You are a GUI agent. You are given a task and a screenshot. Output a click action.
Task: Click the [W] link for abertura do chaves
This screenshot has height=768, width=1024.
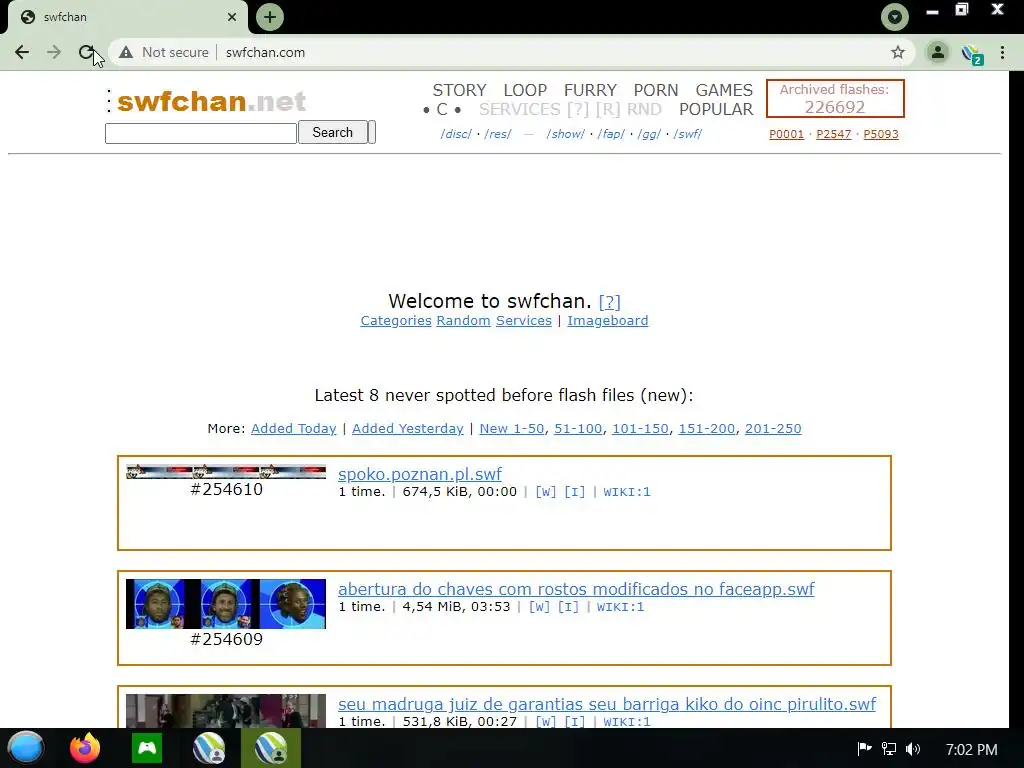point(539,607)
